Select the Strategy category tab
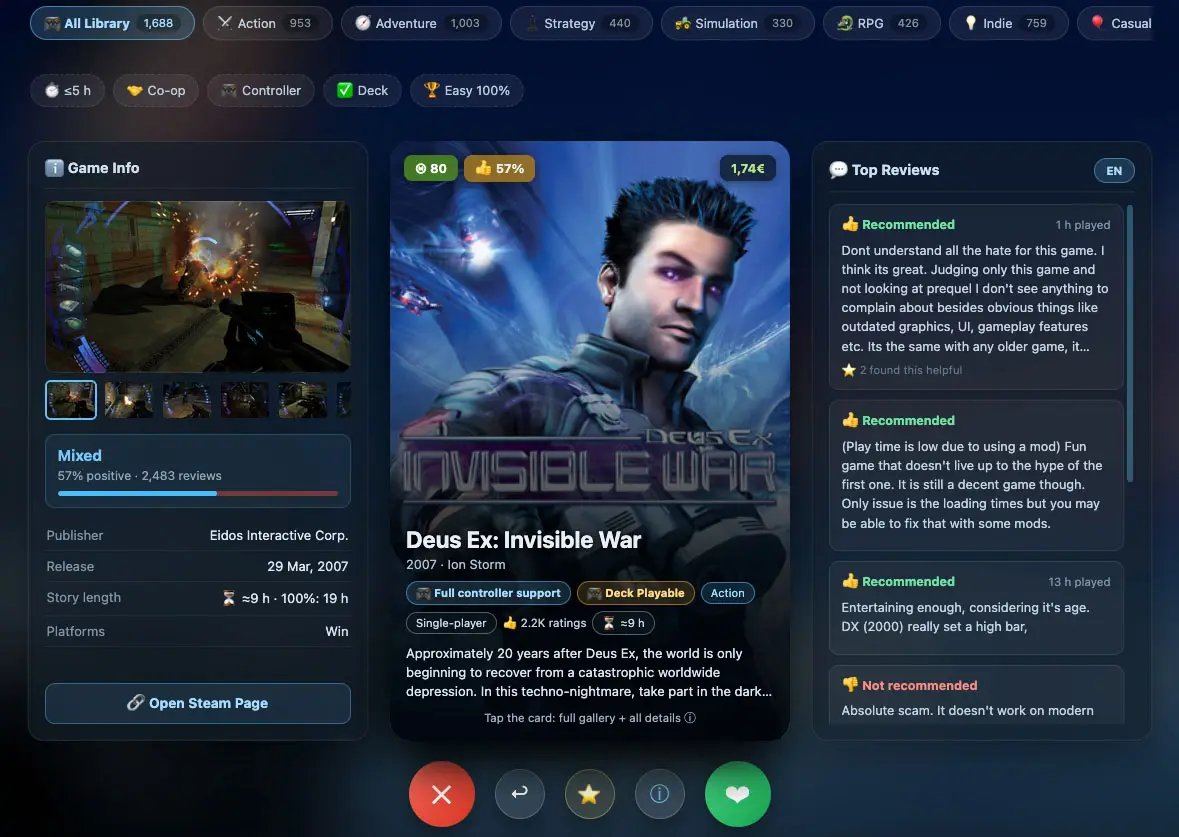The width and height of the screenshot is (1179, 837). tap(581, 23)
